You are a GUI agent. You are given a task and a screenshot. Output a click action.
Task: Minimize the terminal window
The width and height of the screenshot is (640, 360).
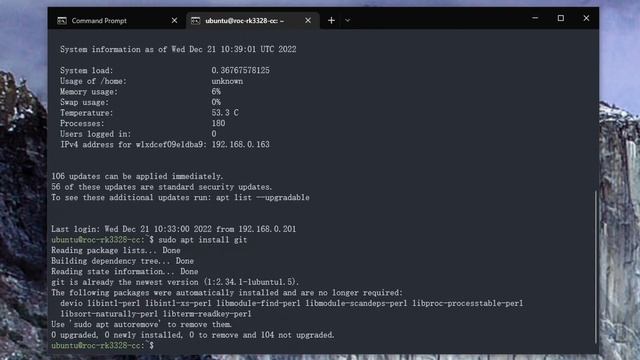point(535,18)
